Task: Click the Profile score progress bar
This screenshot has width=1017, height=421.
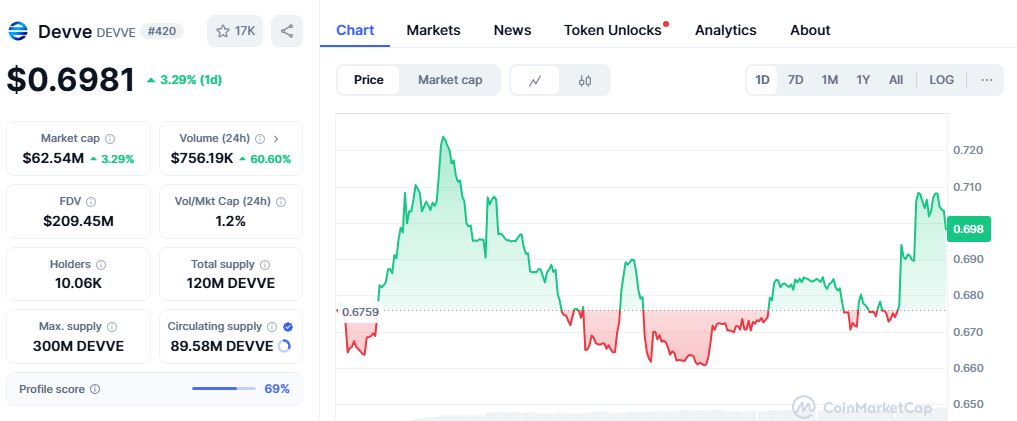Action: click(224, 389)
